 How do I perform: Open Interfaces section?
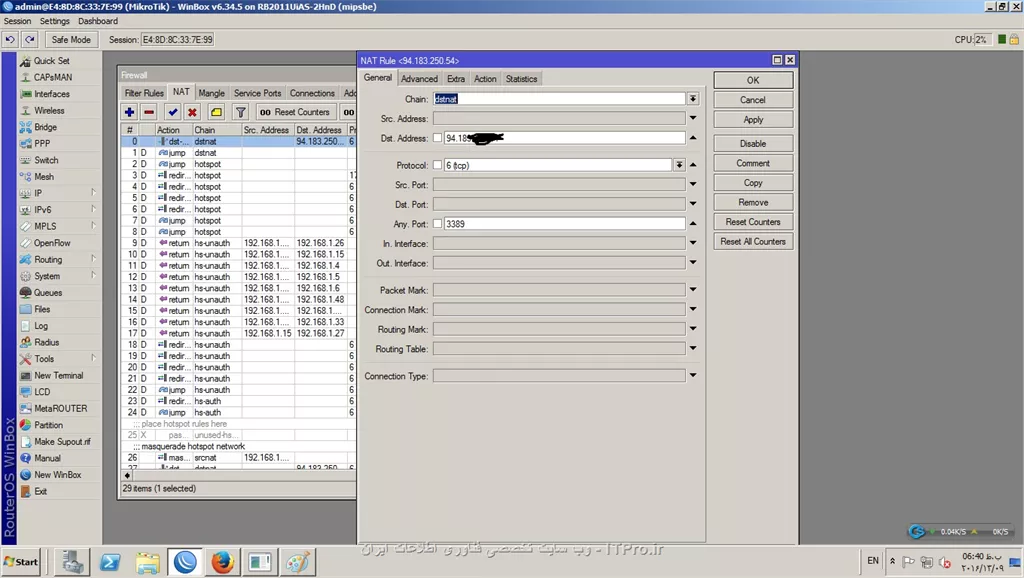pyautogui.click(x=52, y=94)
